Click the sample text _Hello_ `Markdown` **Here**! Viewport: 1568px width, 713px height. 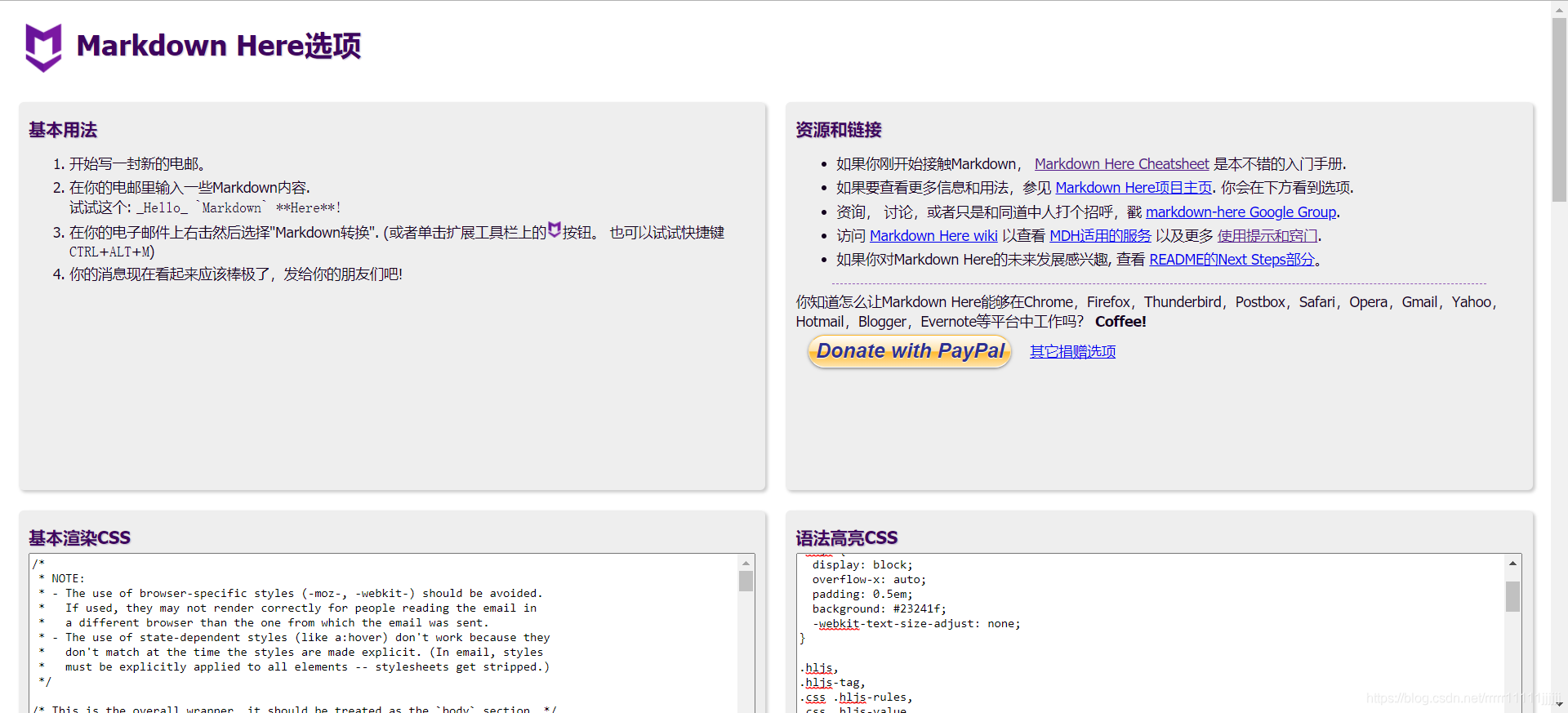(x=238, y=208)
